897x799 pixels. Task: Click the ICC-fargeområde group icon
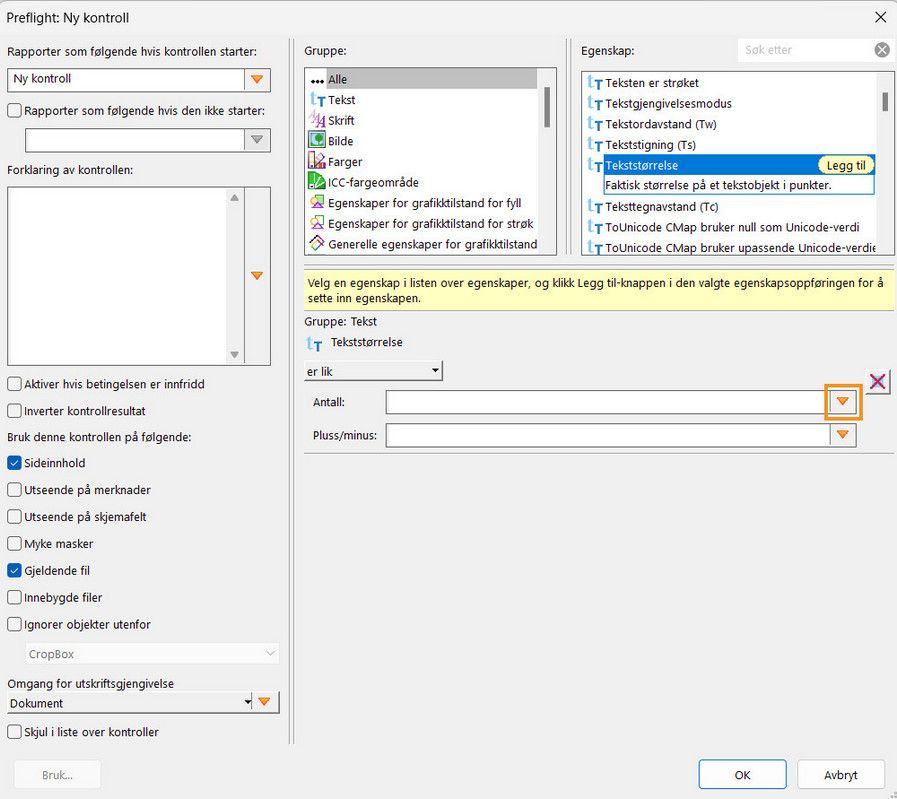(x=317, y=182)
